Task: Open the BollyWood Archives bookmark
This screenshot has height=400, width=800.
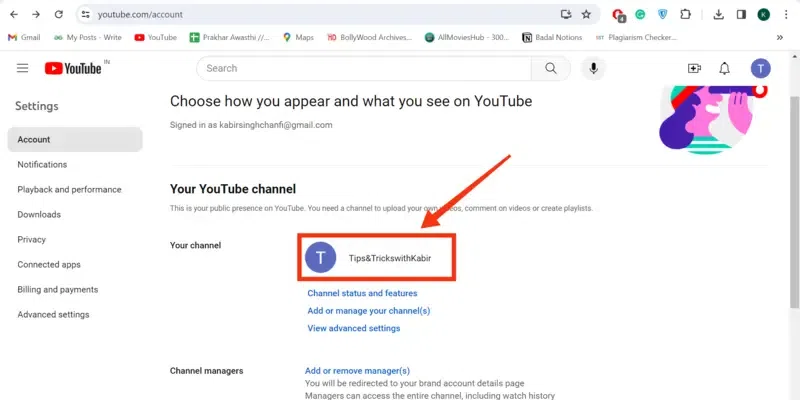Action: pos(369,37)
